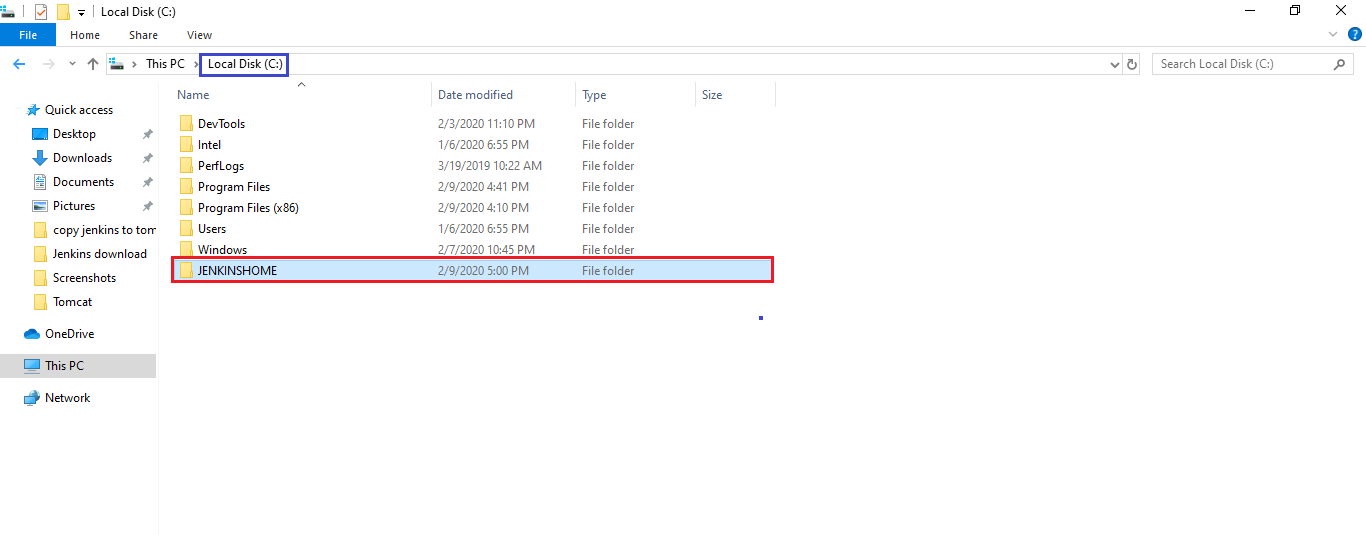Click the date 3/19/2019 10:22 AM
Image resolution: width=1366 pixels, height=535 pixels.
490,166
